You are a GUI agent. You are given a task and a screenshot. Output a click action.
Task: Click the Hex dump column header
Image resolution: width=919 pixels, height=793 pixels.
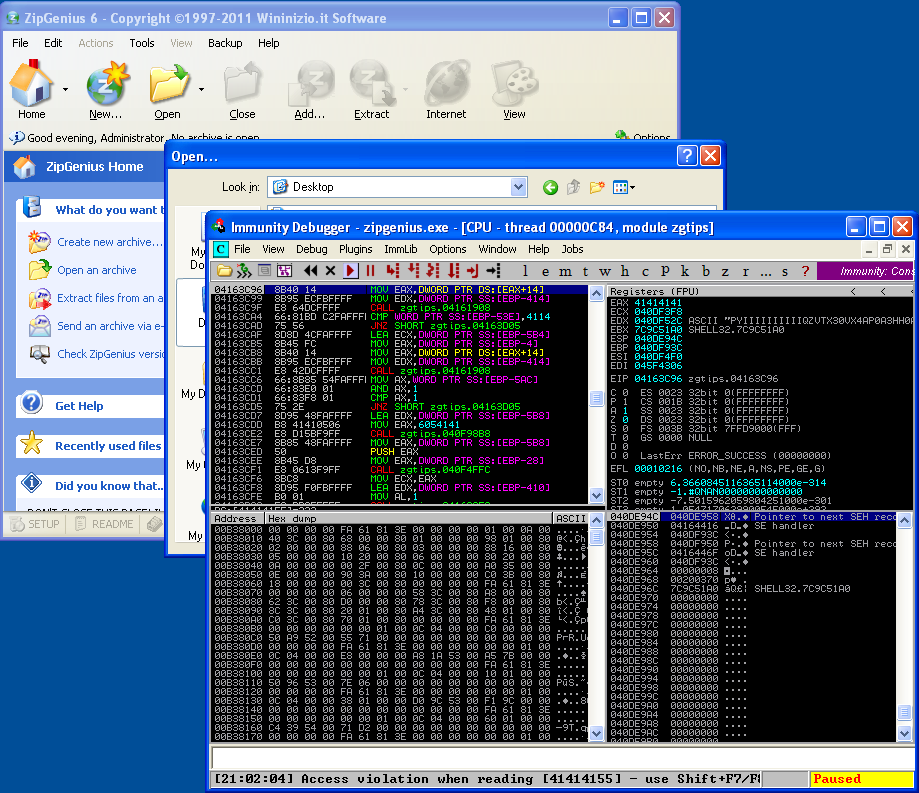409,519
